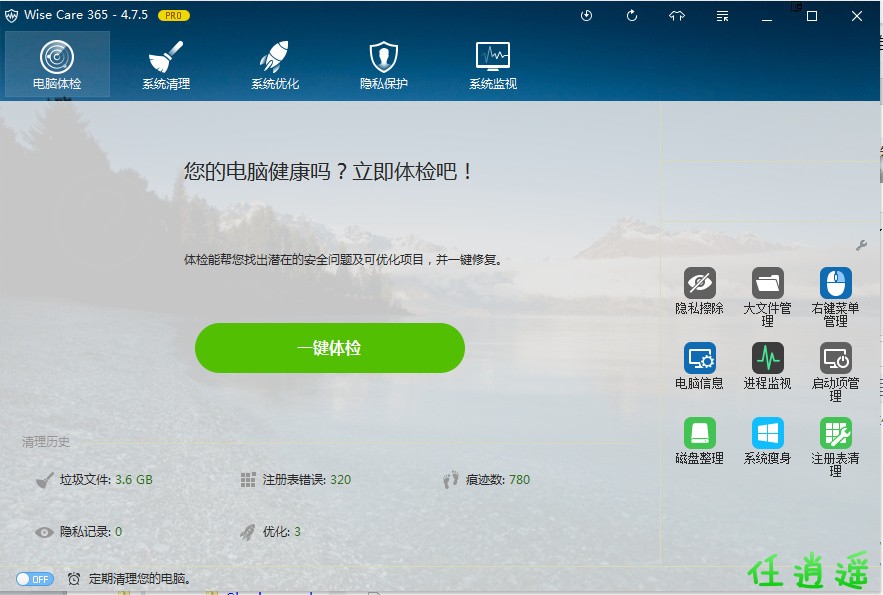Click the alarm clock icon beside 定期清理

tap(74, 579)
